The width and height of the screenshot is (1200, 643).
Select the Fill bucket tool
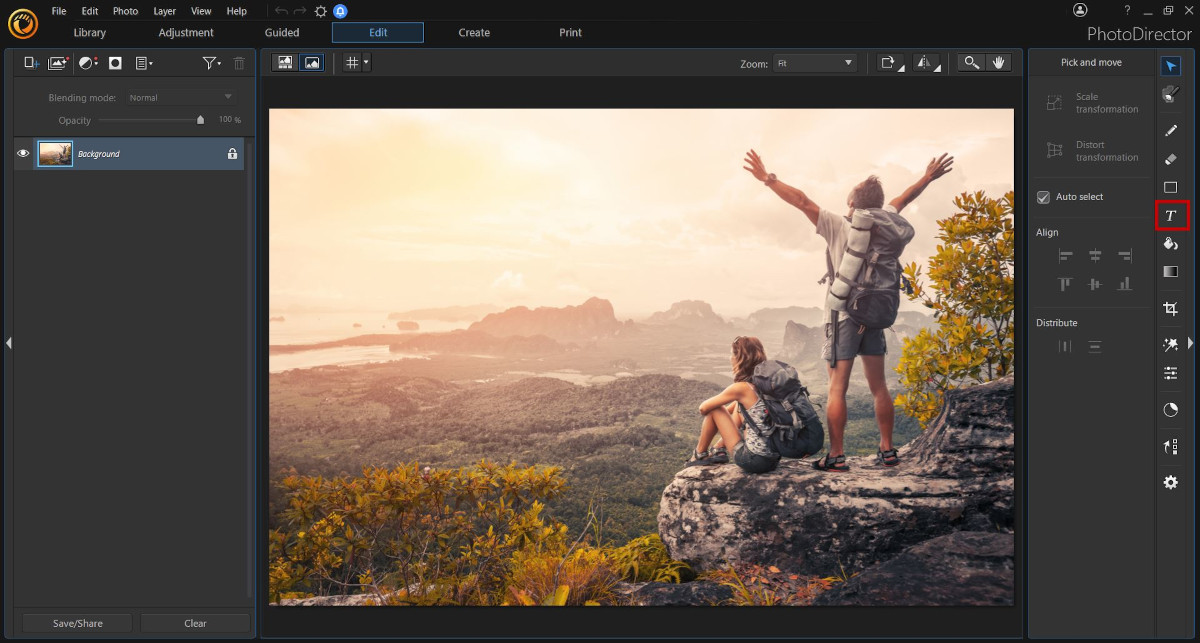point(1171,244)
